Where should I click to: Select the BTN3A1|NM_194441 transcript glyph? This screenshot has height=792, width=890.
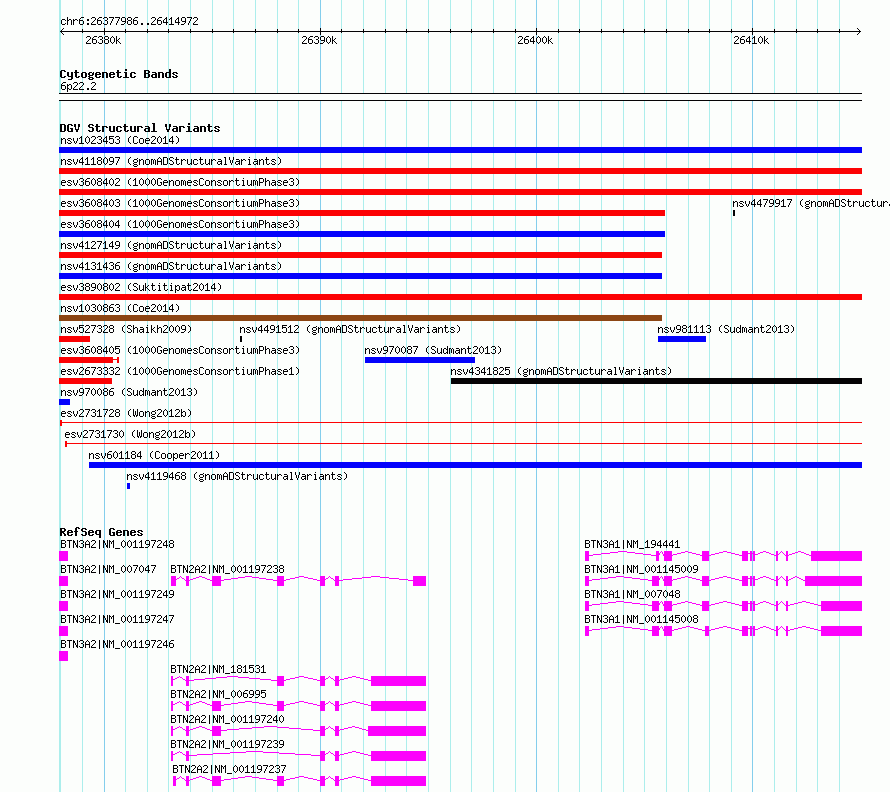(723, 556)
